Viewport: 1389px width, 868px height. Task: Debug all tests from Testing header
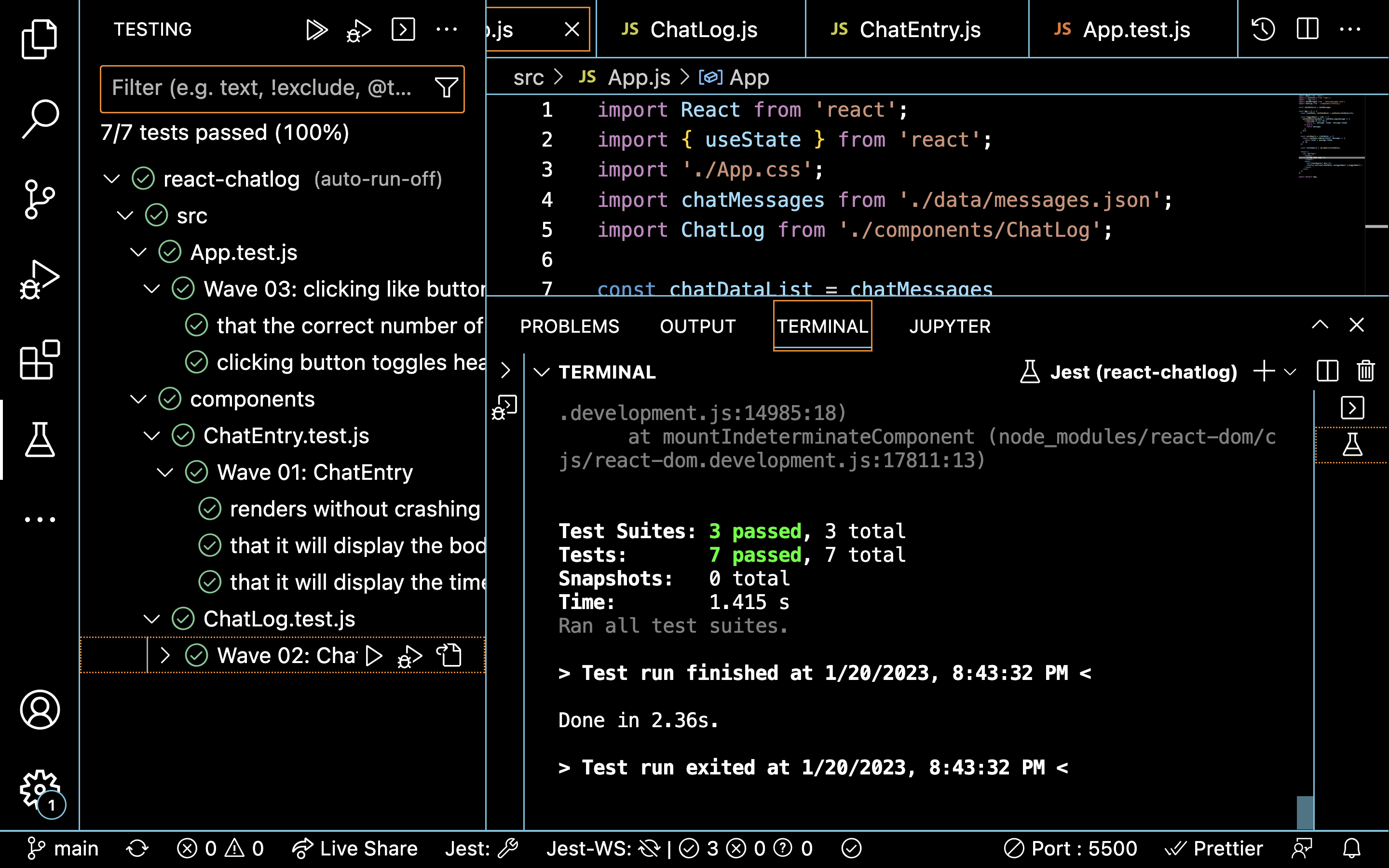pos(359,30)
